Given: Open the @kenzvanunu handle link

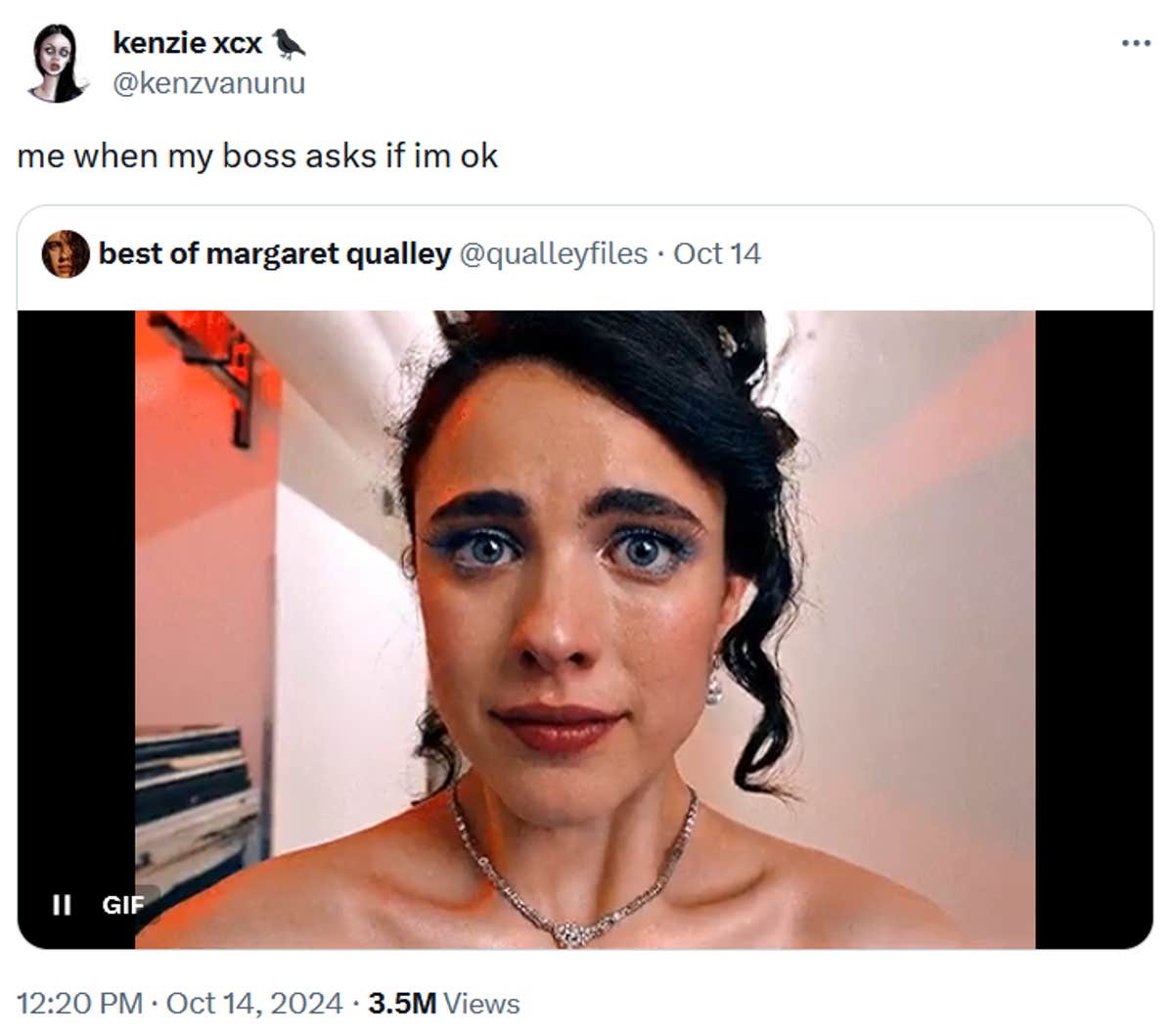Looking at the screenshot, I should point(208,83).
